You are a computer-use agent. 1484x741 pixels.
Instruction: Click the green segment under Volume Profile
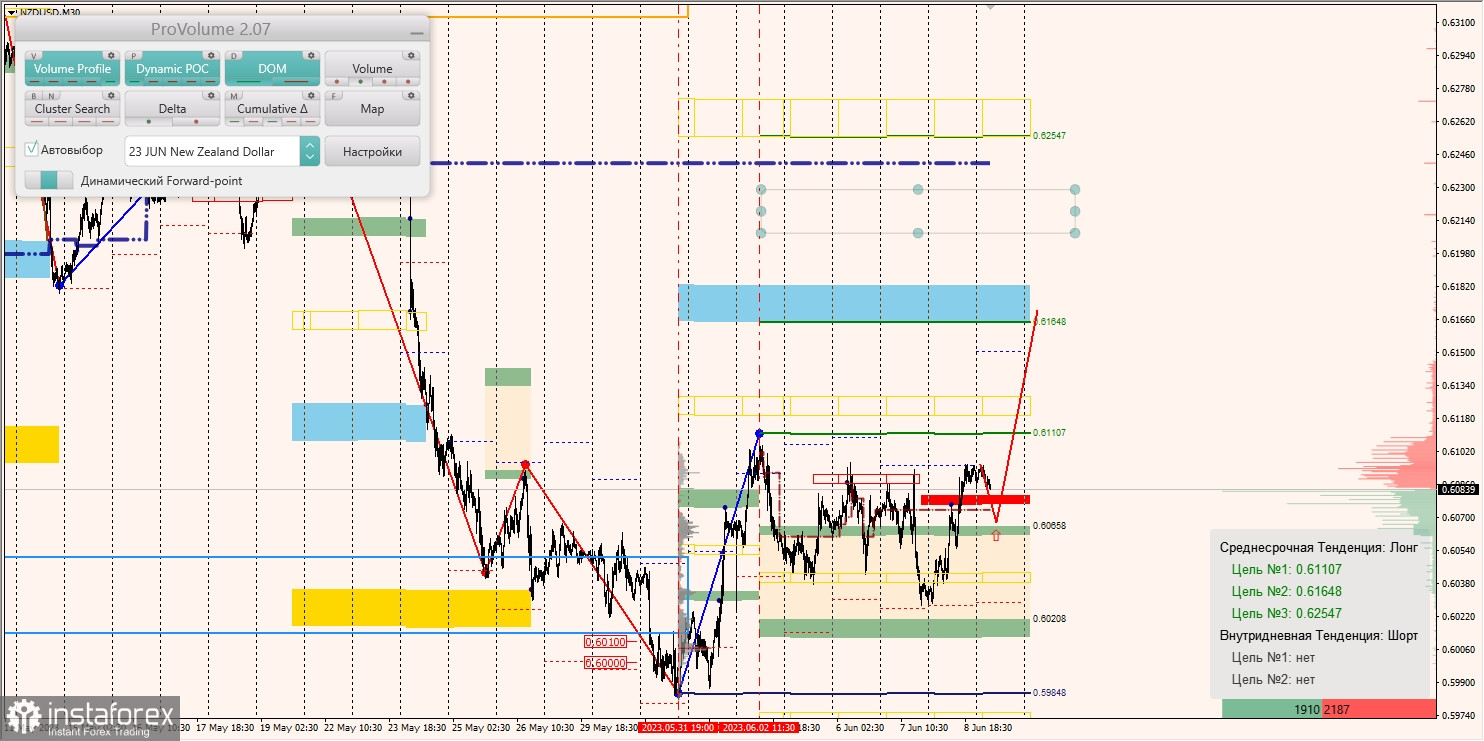point(110,81)
